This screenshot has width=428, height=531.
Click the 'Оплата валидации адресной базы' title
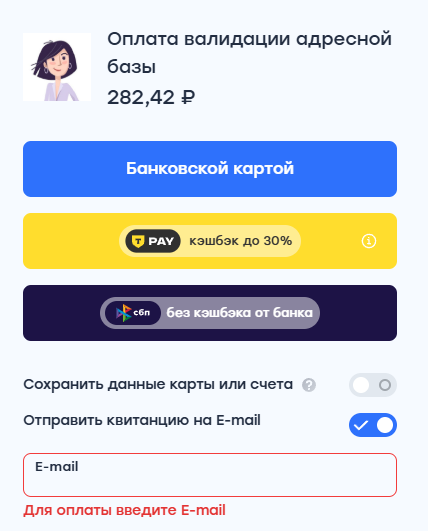tap(250, 52)
